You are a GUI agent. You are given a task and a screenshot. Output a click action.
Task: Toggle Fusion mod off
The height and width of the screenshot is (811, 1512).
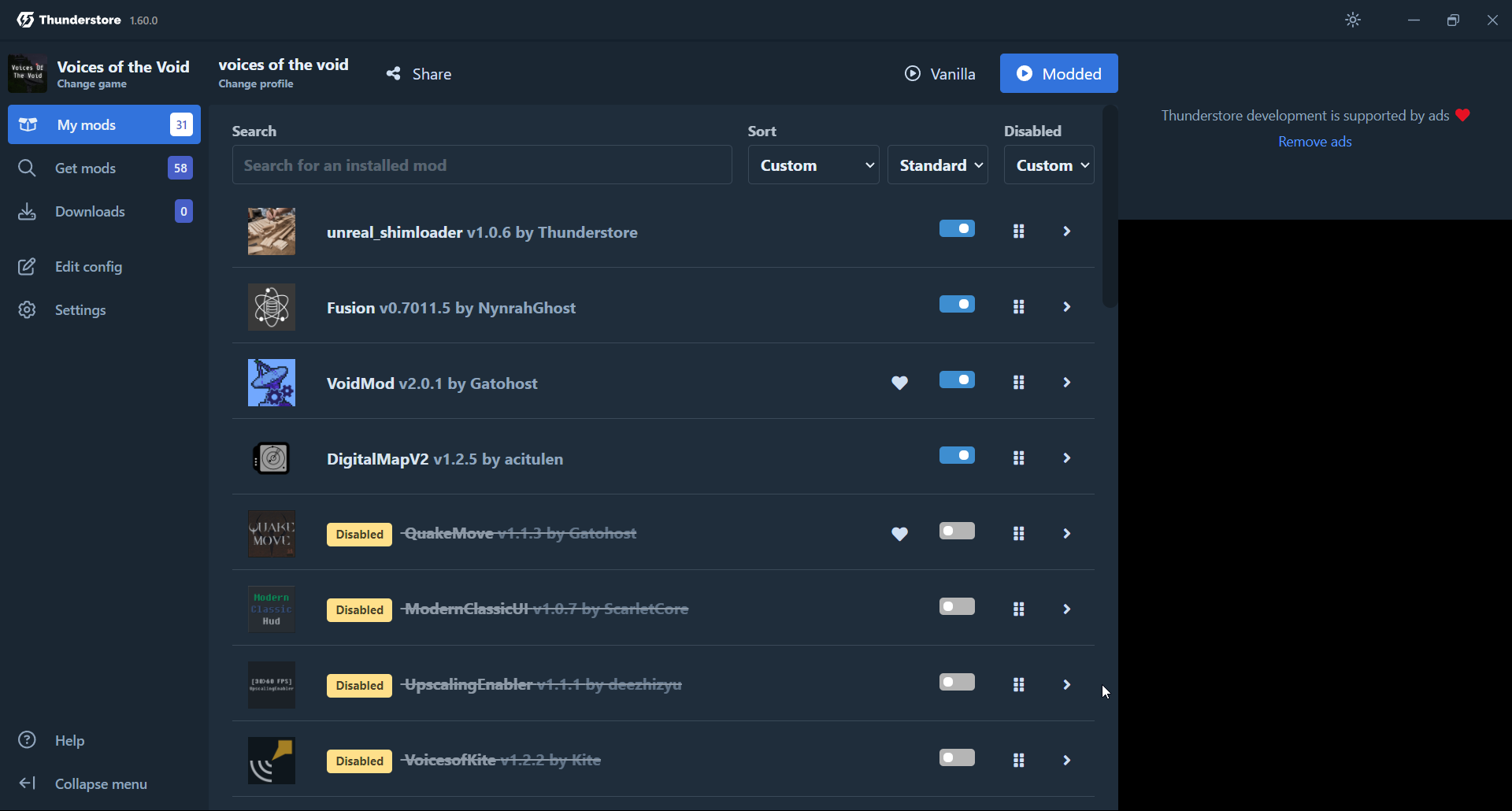pos(958,304)
